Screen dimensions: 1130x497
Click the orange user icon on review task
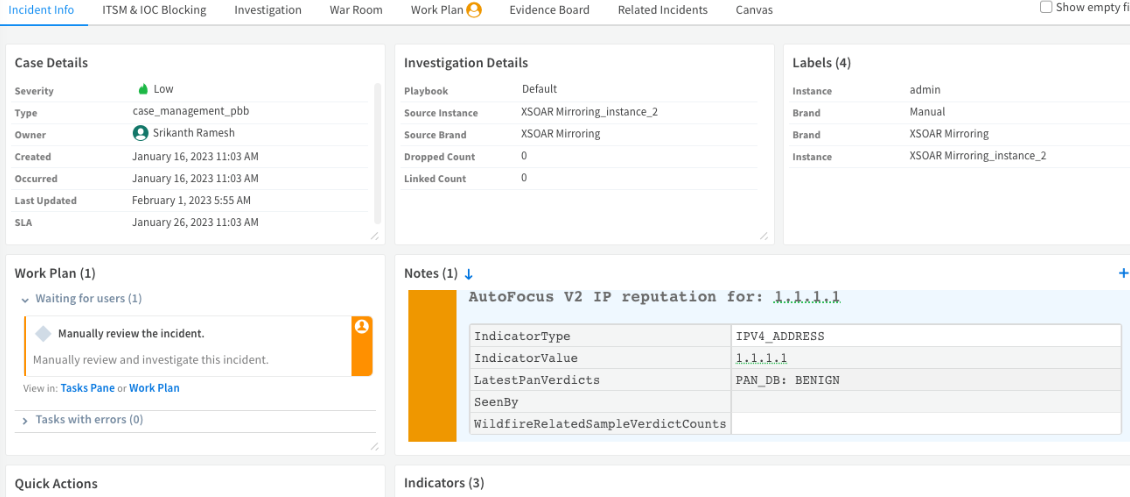[362, 327]
